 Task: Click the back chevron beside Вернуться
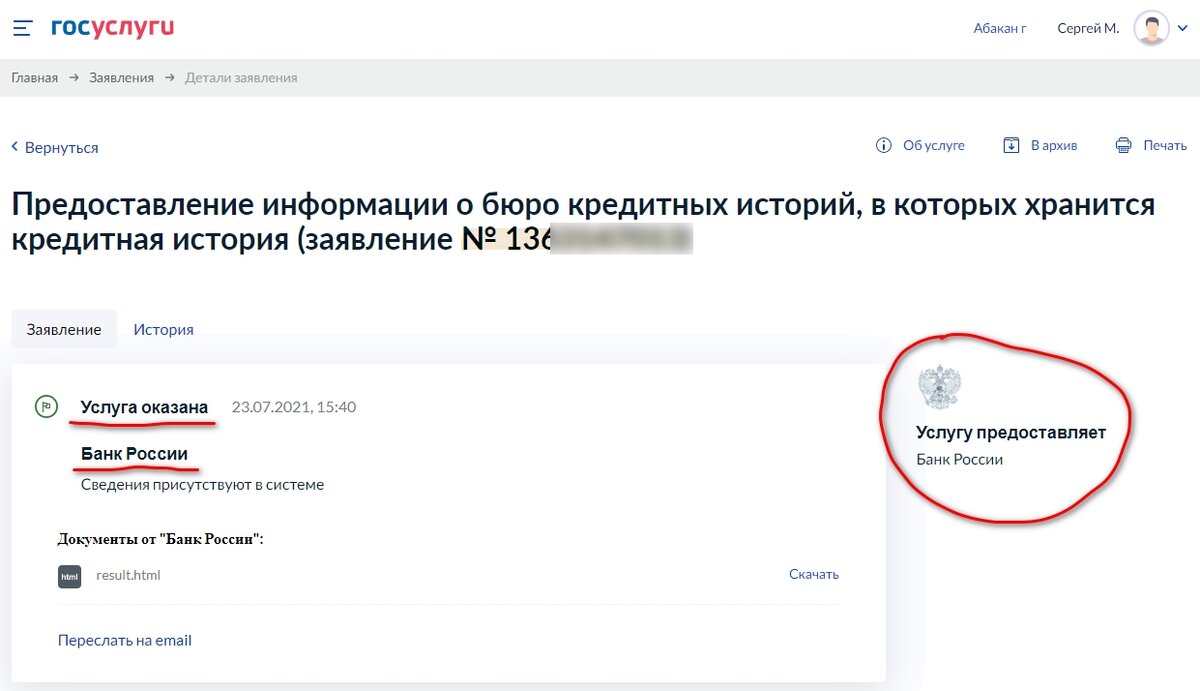pyautogui.click(x=15, y=147)
